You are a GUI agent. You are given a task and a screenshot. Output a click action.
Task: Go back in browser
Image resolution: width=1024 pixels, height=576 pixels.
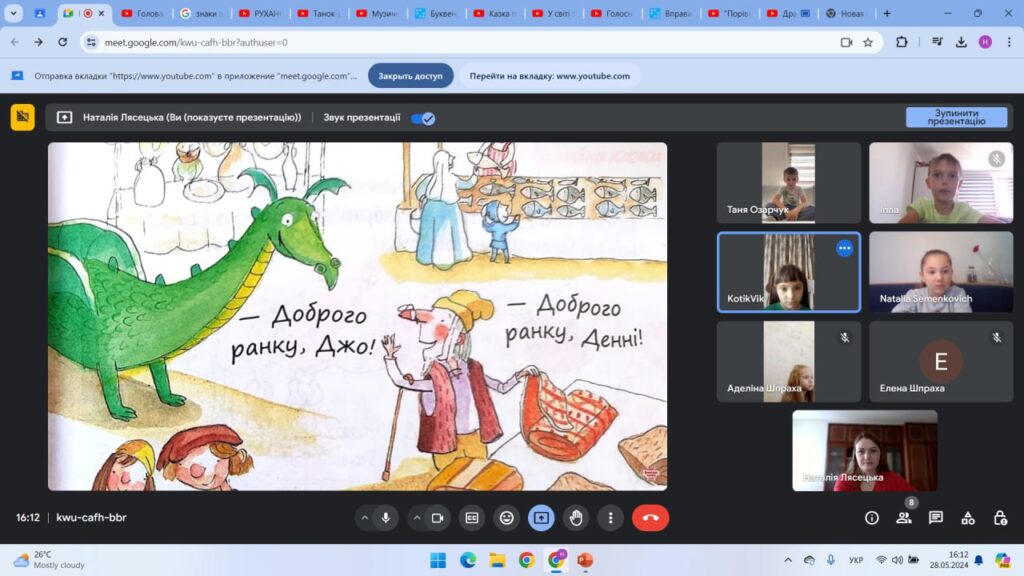click(x=14, y=42)
